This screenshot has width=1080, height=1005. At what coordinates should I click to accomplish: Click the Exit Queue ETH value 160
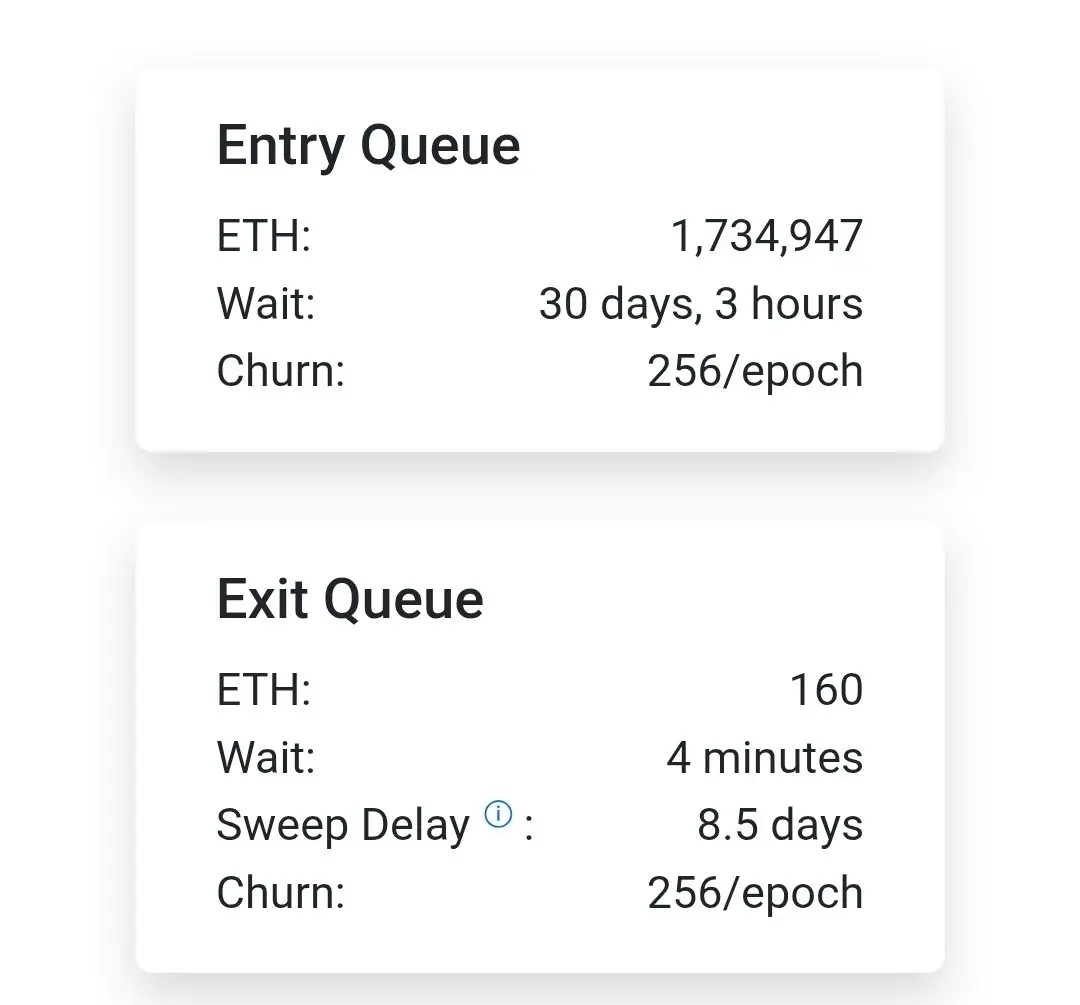click(826, 689)
